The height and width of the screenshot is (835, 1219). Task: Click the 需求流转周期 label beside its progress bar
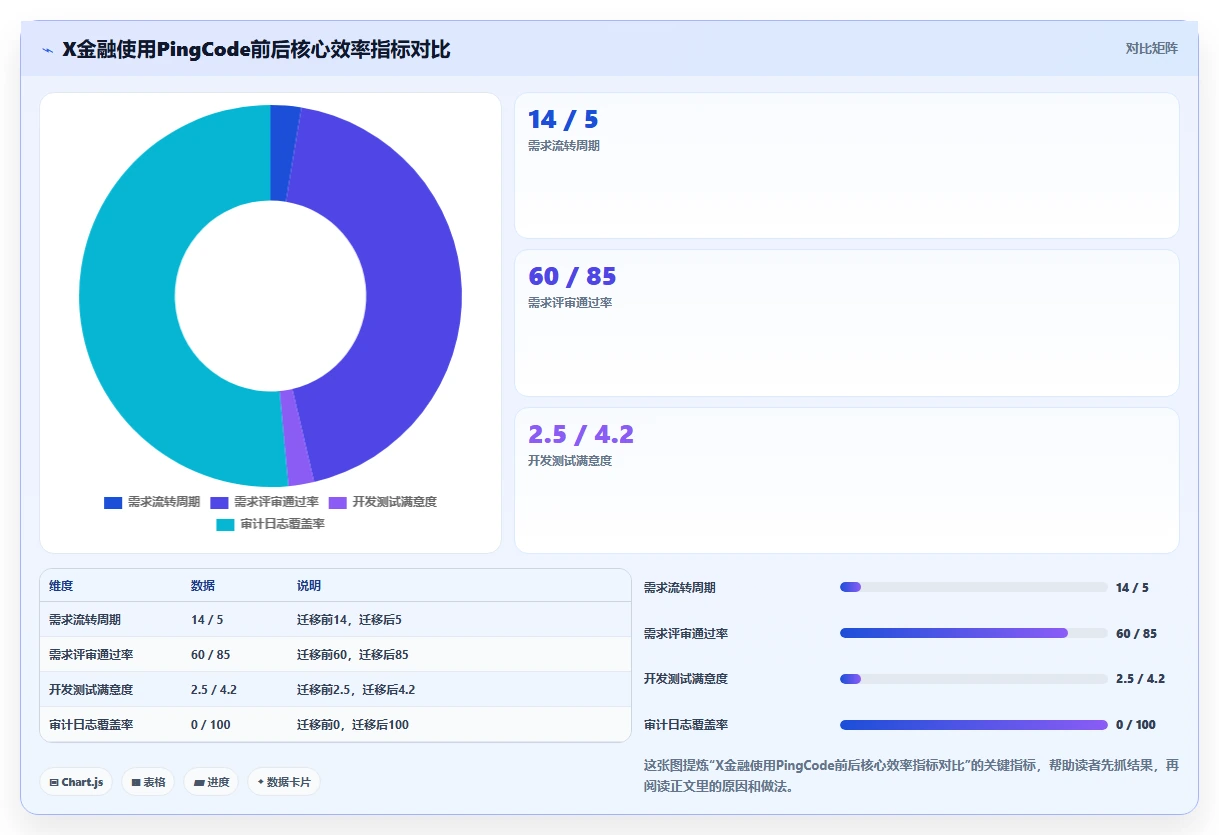680,588
